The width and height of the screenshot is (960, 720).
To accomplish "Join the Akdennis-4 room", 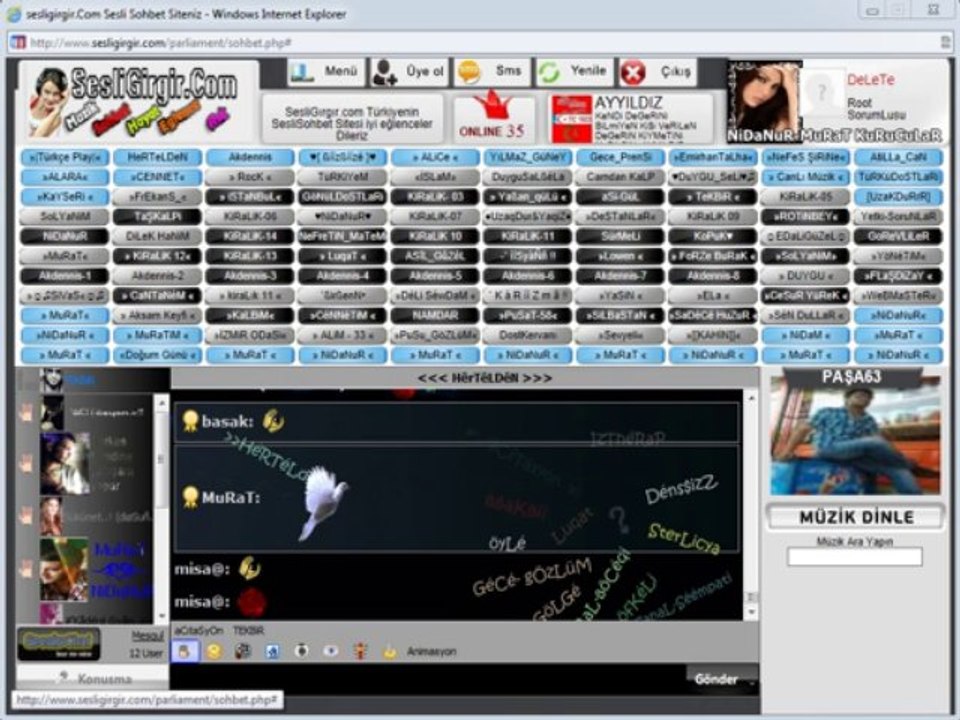I will point(342,276).
